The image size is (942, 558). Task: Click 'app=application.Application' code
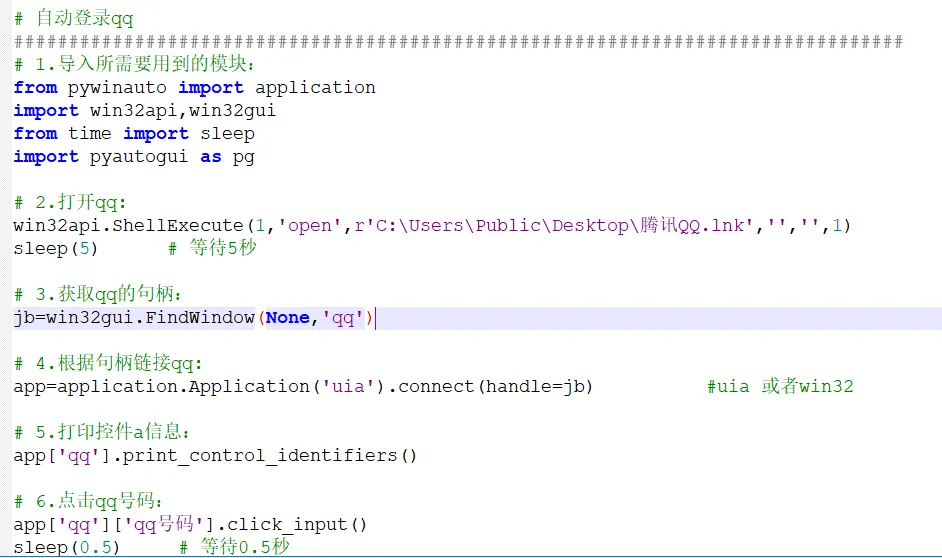[x=161, y=386]
